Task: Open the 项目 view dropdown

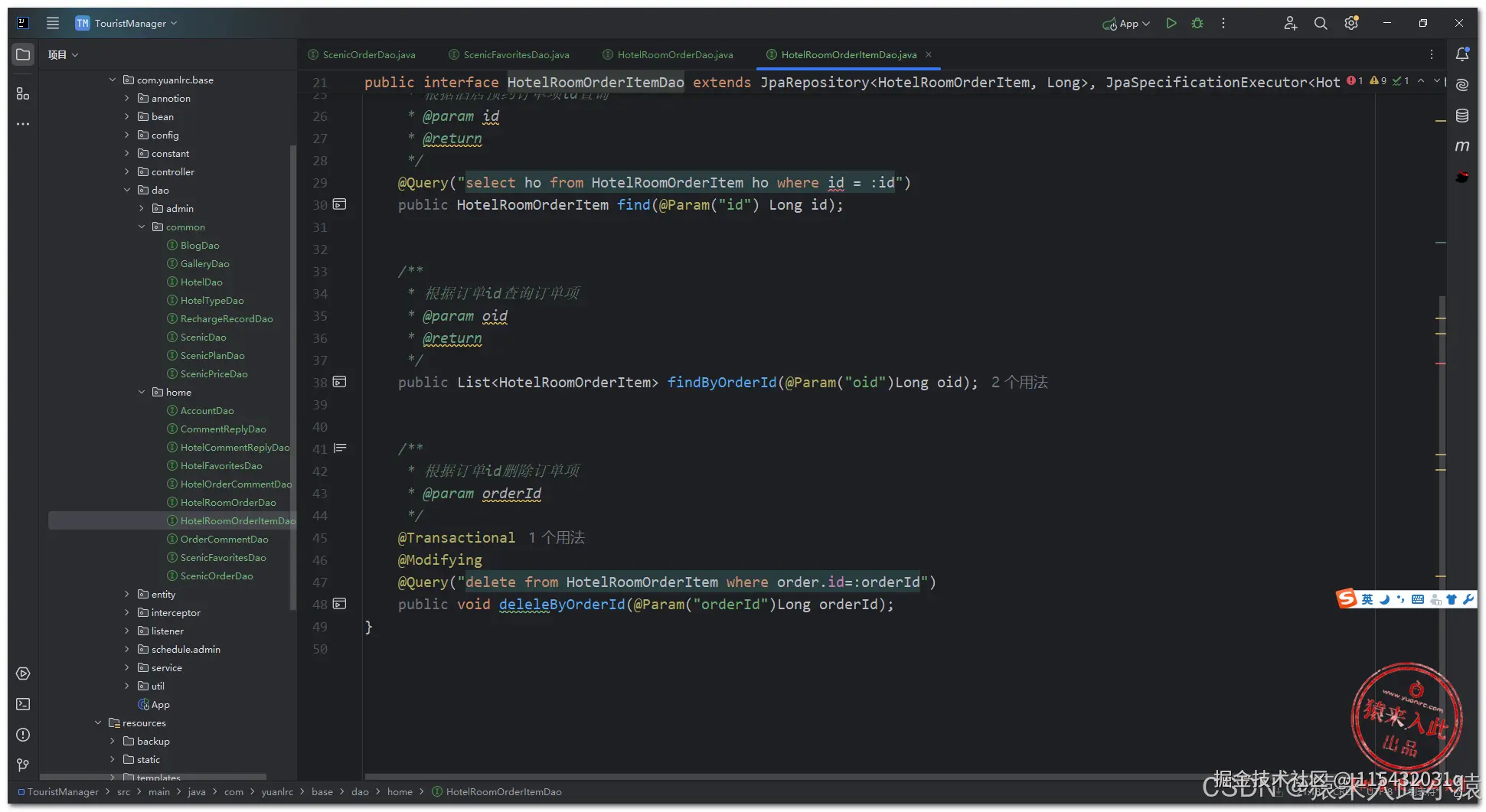Action: 63,54
